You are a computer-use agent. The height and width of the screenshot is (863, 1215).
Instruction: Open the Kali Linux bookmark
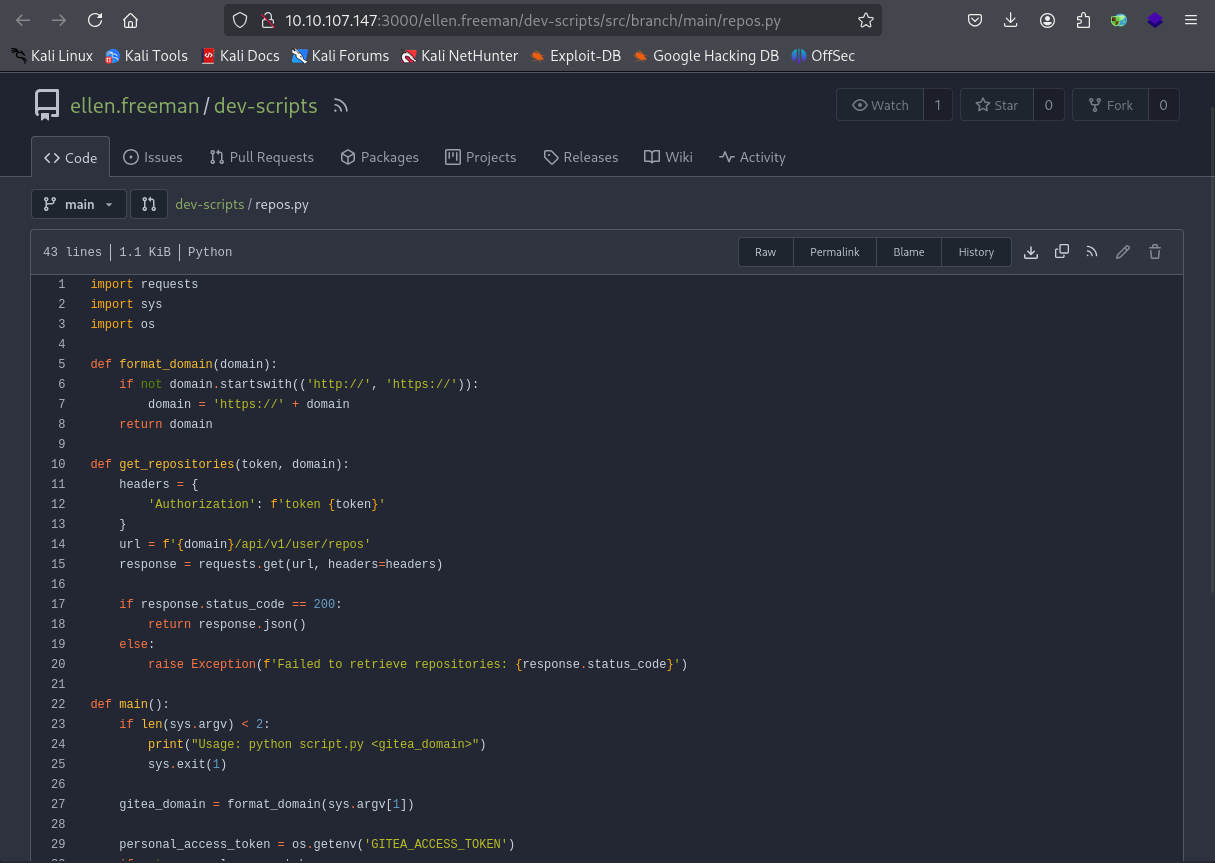coord(52,56)
